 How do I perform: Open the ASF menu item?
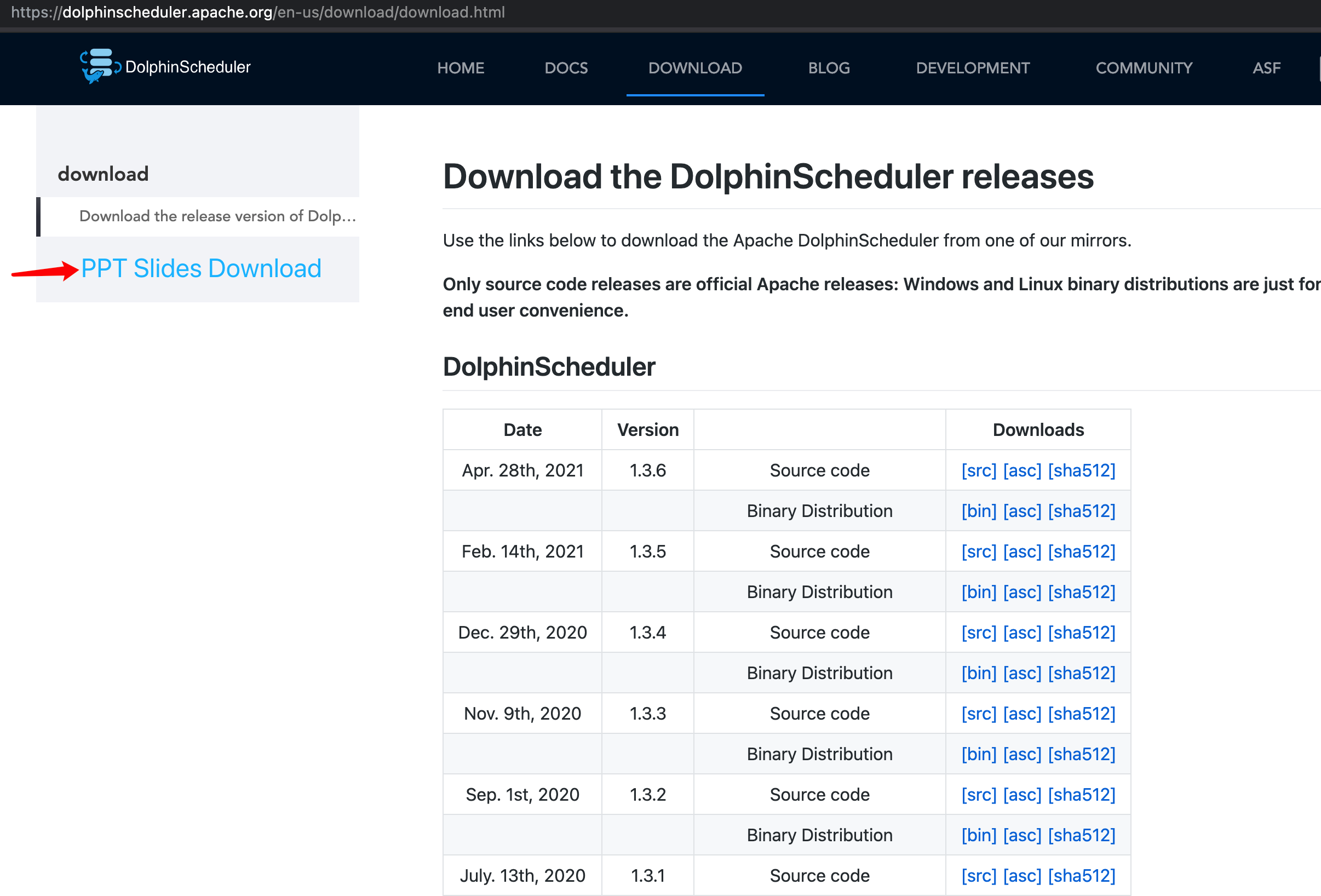click(x=1266, y=68)
